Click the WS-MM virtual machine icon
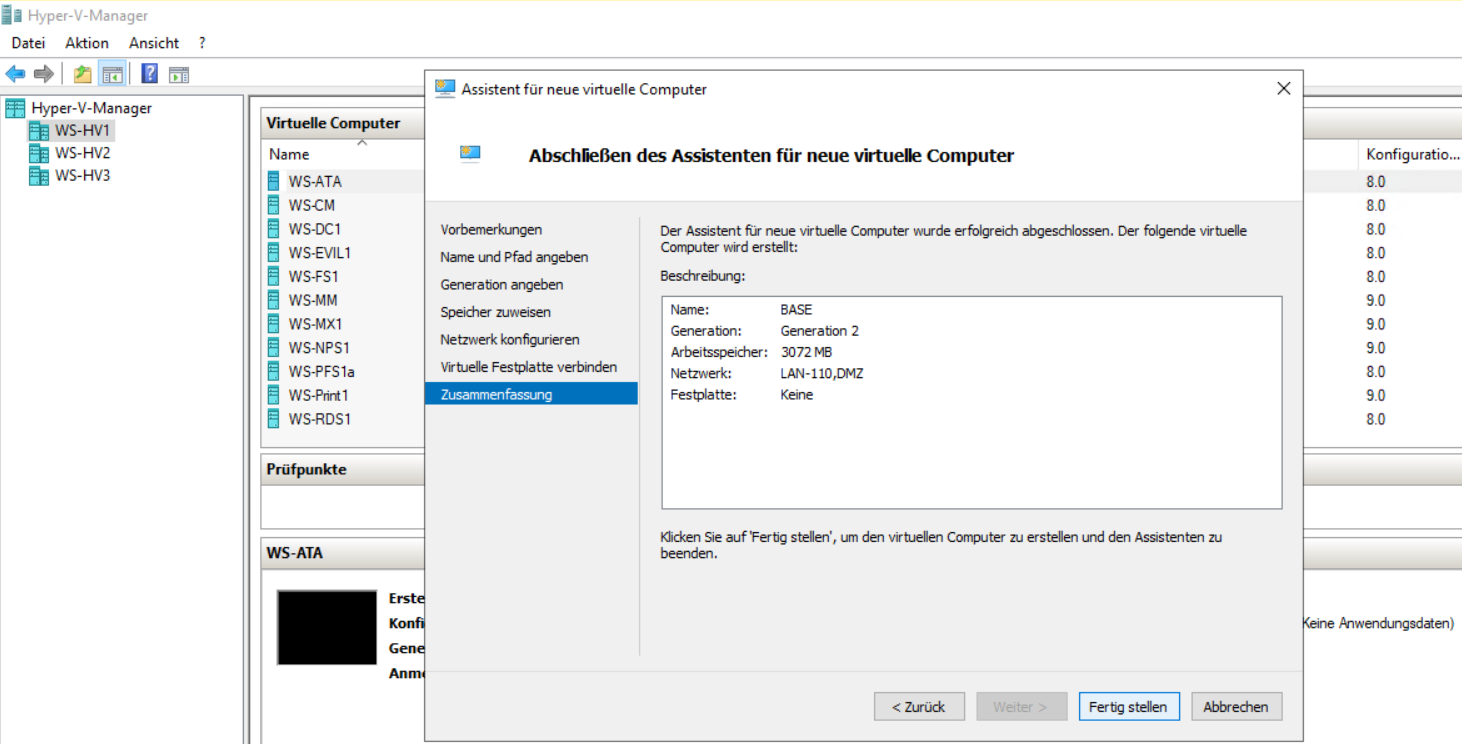This screenshot has height=744, width=1462. click(x=274, y=300)
